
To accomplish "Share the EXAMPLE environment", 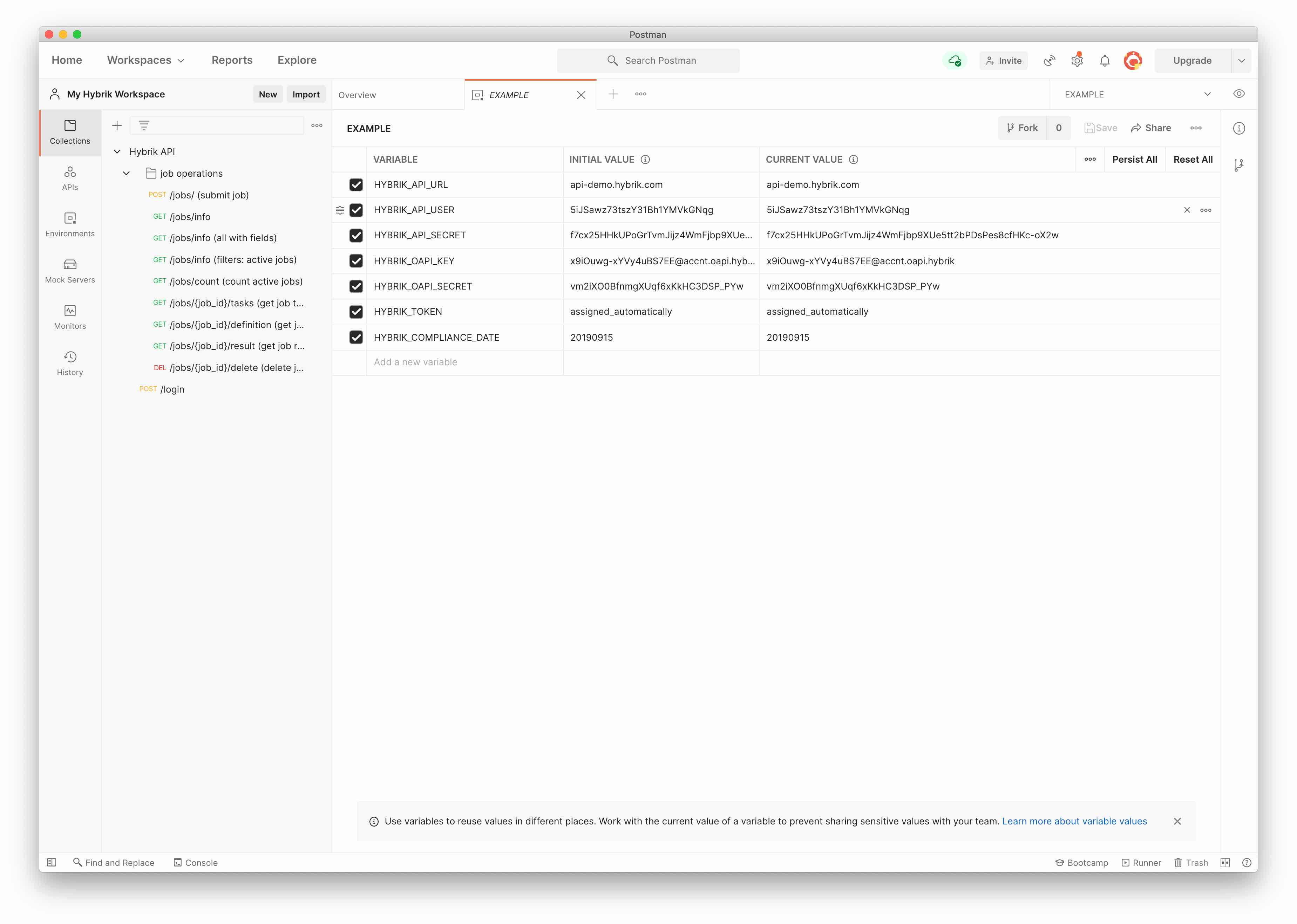I will (1151, 128).
